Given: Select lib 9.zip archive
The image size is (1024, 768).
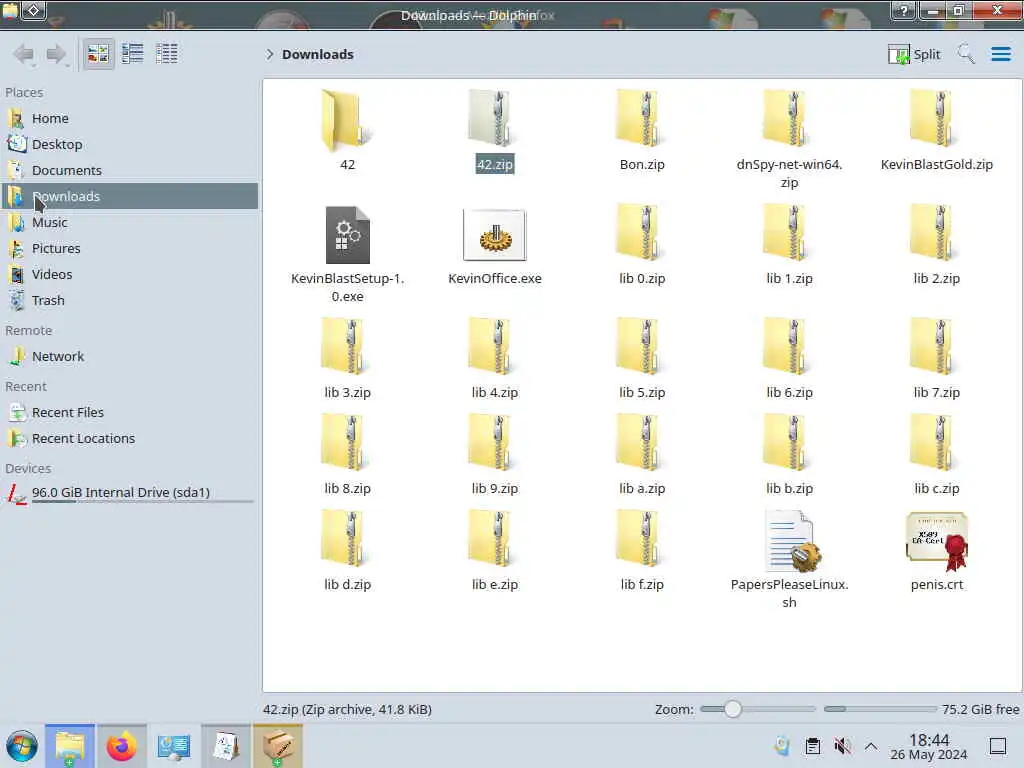Looking at the screenshot, I should pyautogui.click(x=494, y=454).
